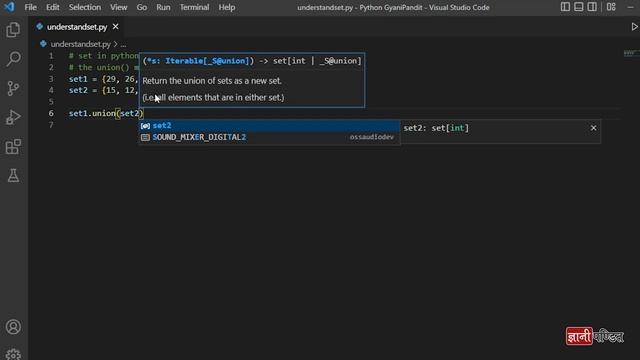Open the Testing flask view
This screenshot has width=640, height=360.
[13, 176]
